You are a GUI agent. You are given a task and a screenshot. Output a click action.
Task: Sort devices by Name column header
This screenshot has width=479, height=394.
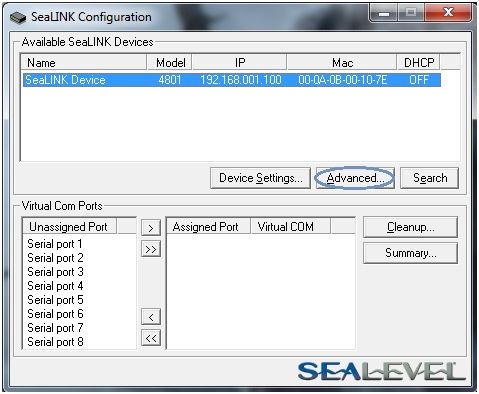coord(84,62)
